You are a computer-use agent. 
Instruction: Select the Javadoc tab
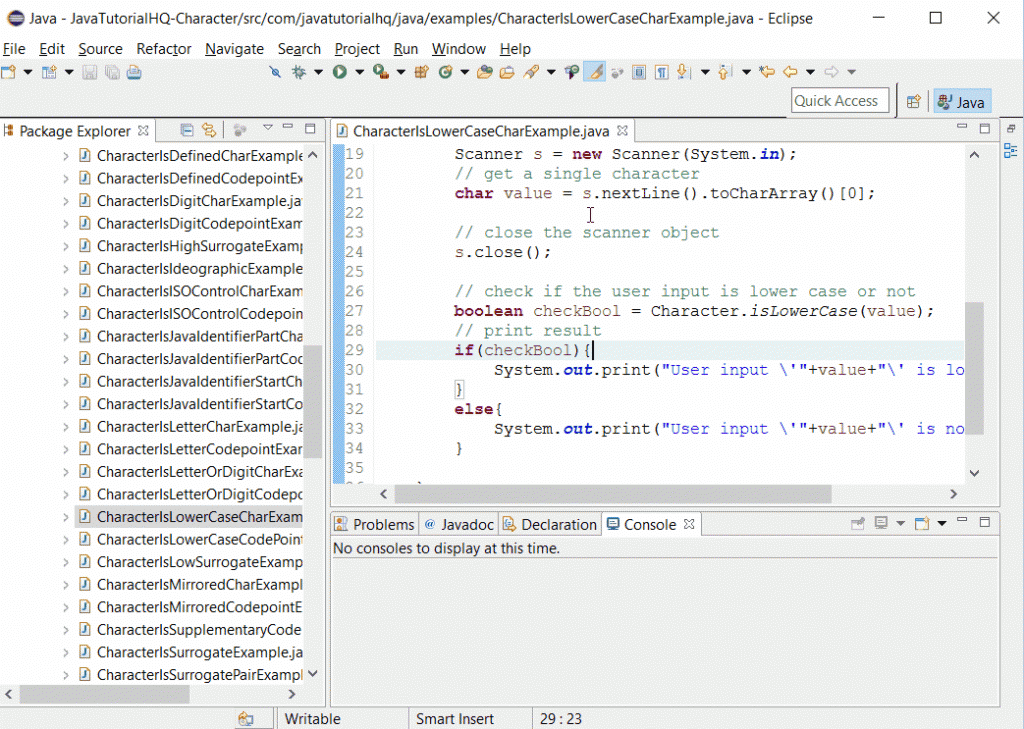(x=459, y=525)
